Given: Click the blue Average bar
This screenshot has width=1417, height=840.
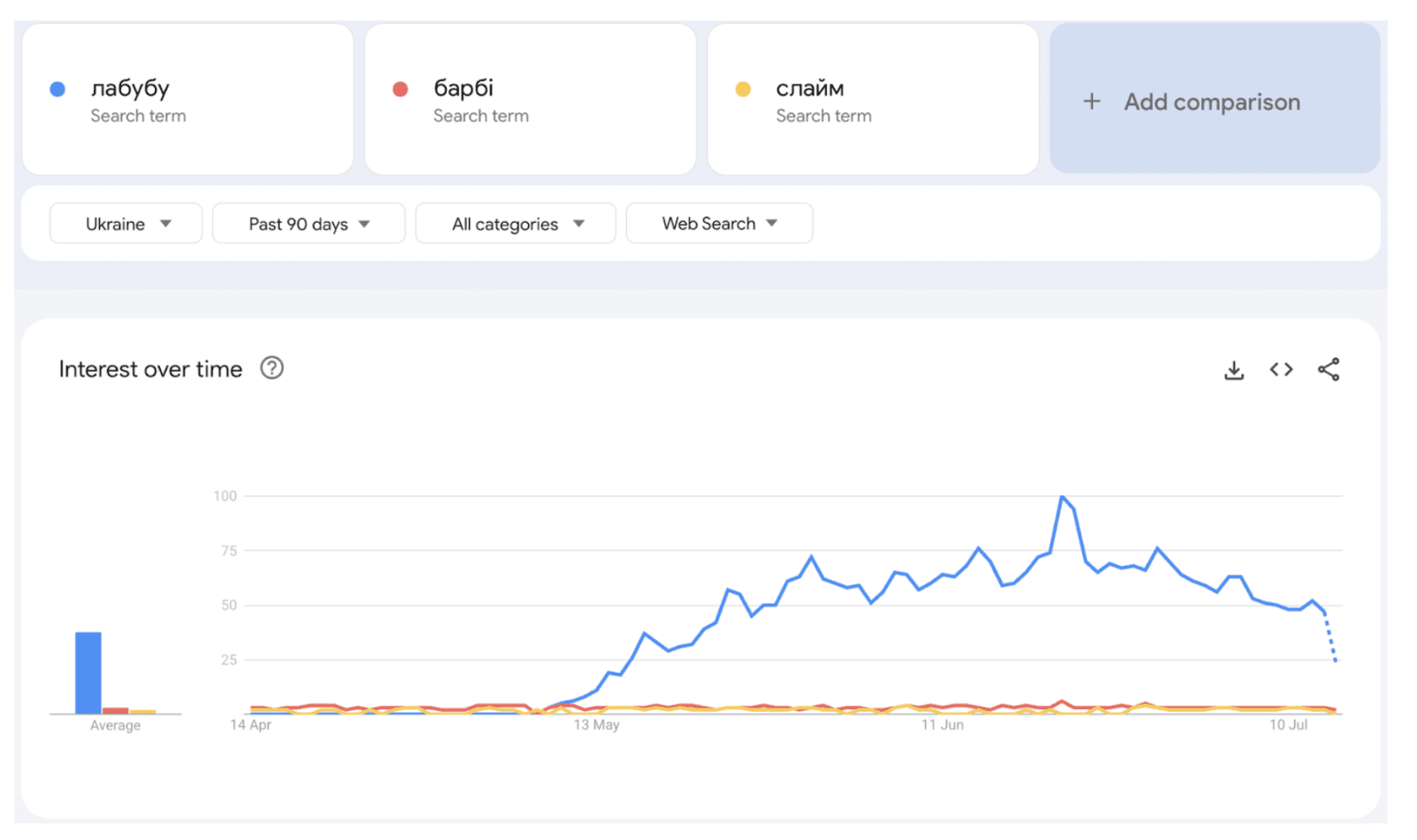Looking at the screenshot, I should (x=88, y=672).
